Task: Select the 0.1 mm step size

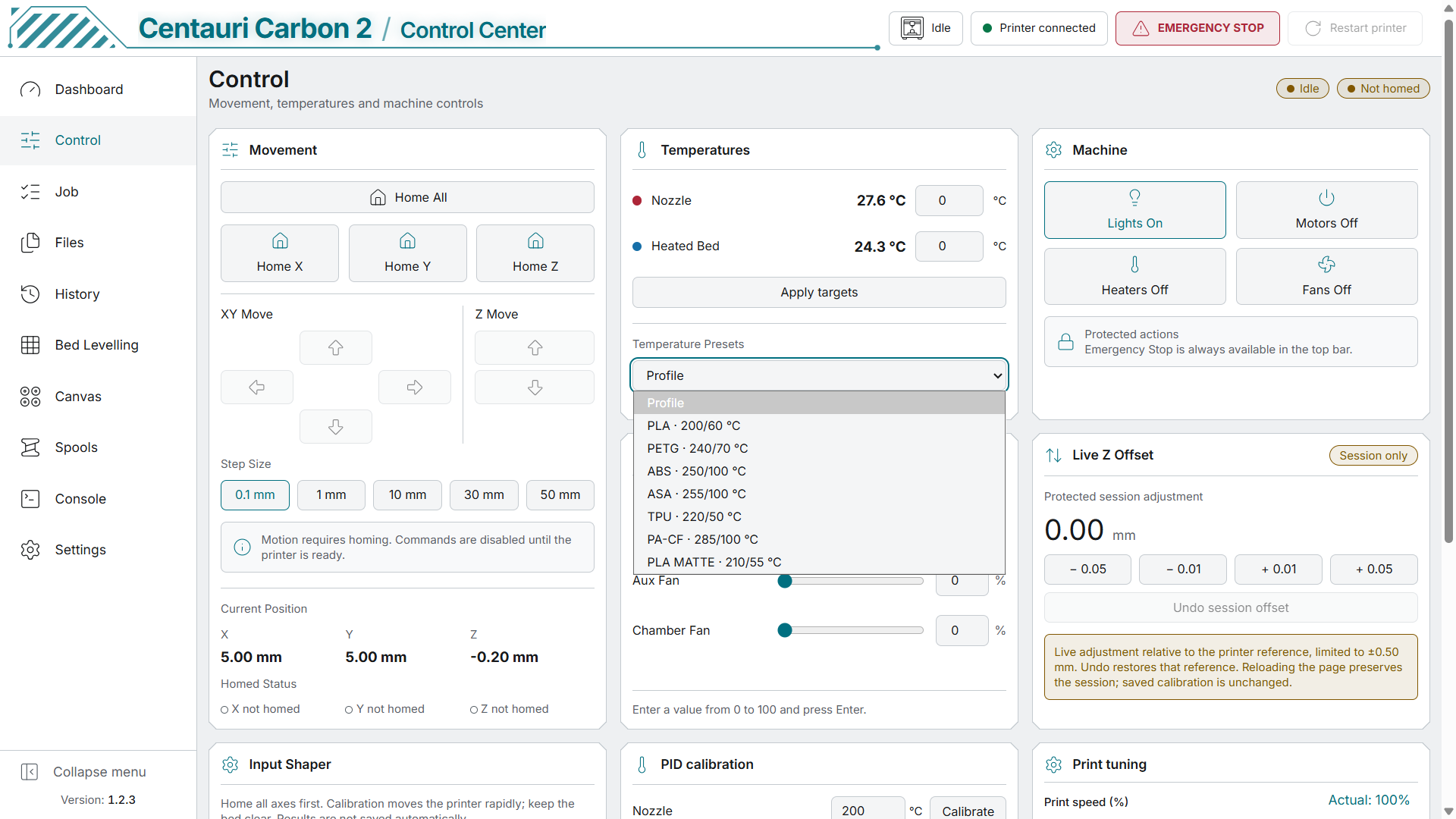Action: (255, 495)
